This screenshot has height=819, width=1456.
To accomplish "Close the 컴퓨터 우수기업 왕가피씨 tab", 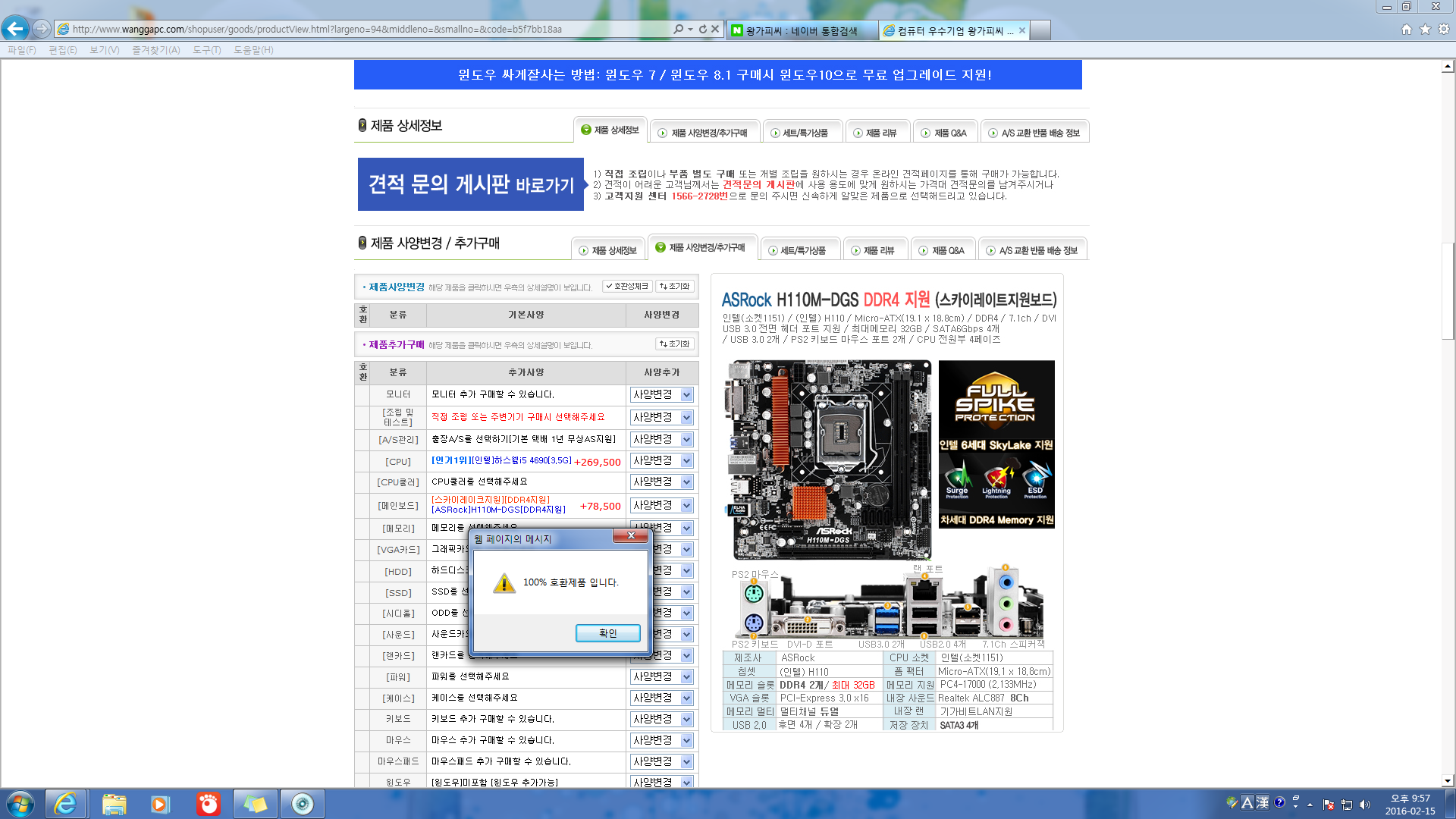I will click(1022, 30).
